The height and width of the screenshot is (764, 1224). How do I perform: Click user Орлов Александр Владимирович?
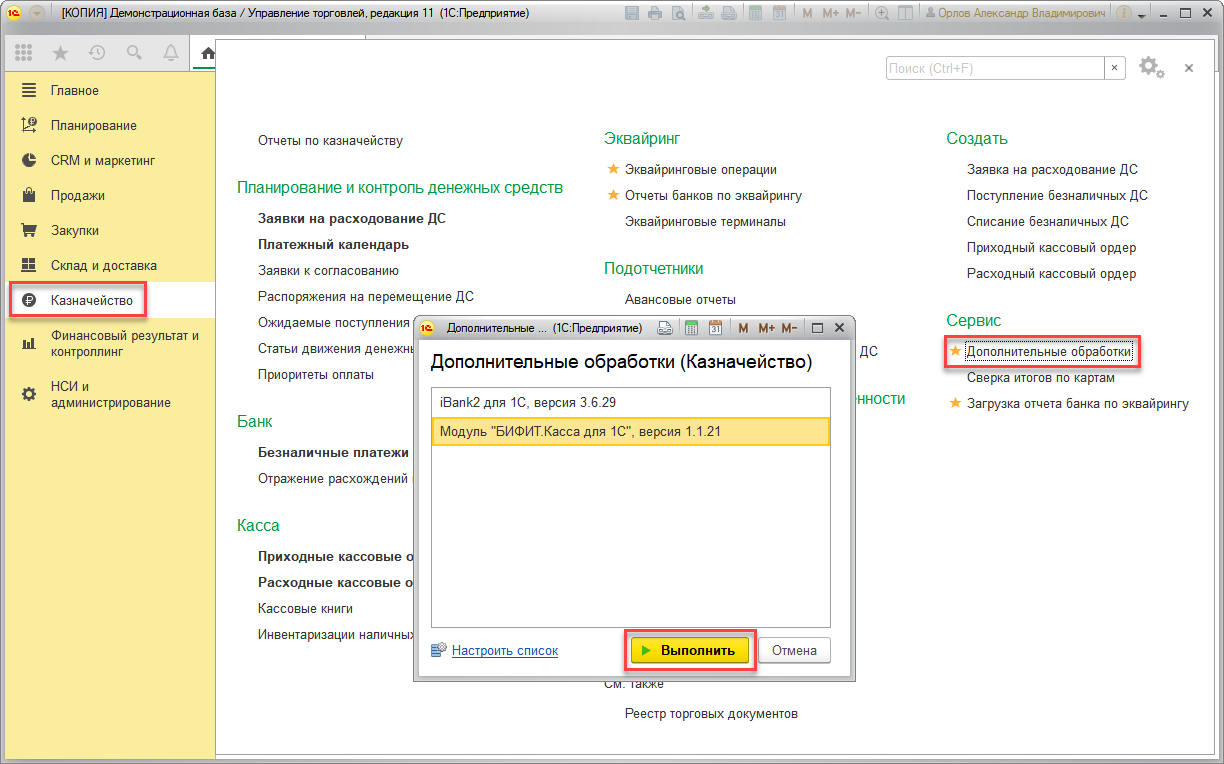[x=1015, y=13]
